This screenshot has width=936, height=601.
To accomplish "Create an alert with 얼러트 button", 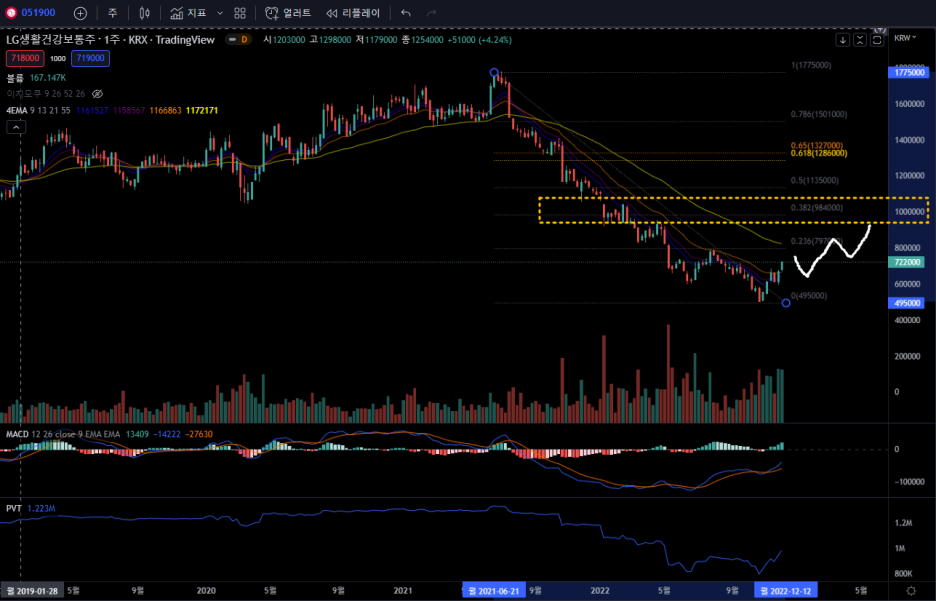I will click(x=288, y=13).
